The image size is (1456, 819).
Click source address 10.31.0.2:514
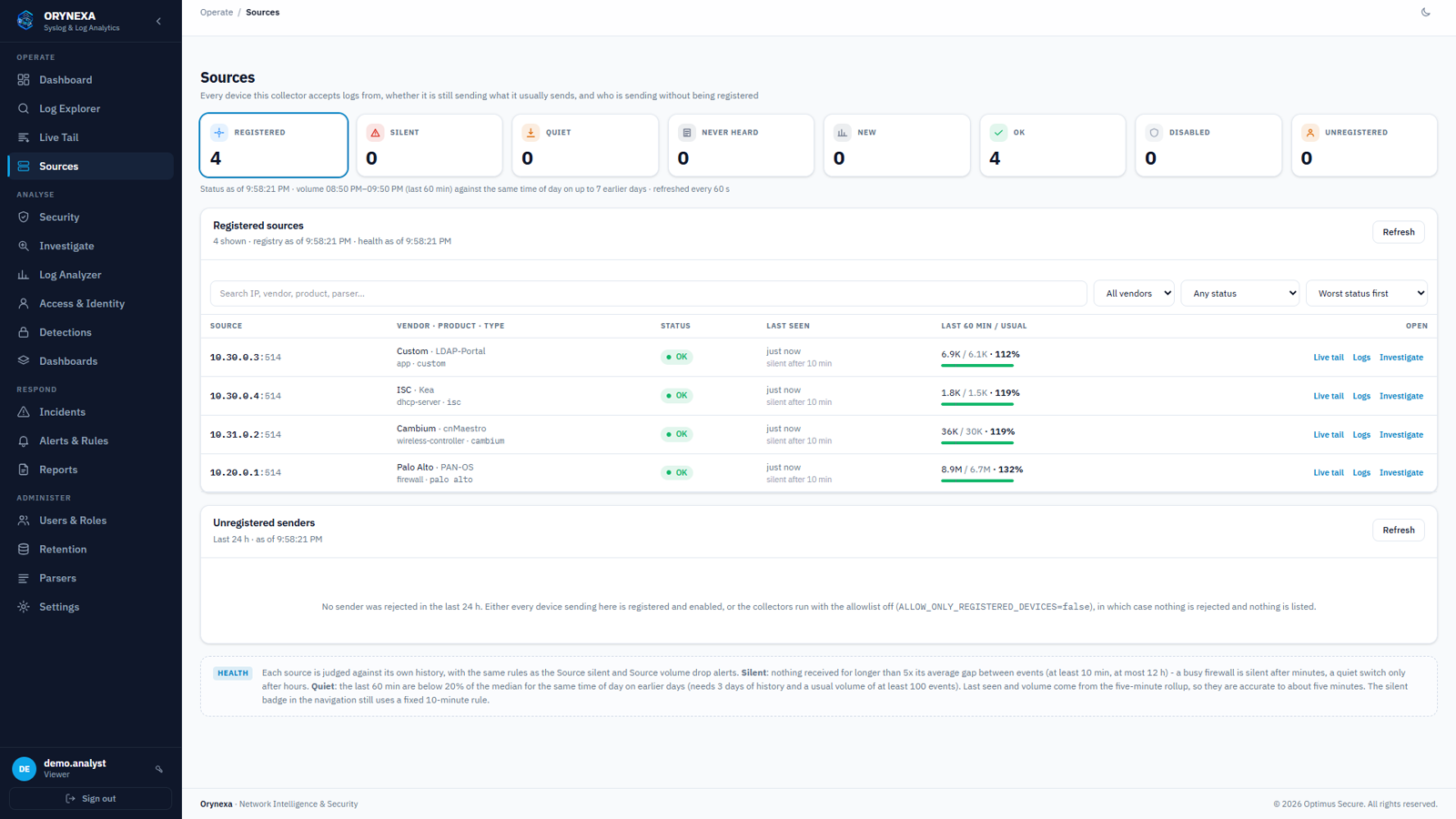[246, 435]
